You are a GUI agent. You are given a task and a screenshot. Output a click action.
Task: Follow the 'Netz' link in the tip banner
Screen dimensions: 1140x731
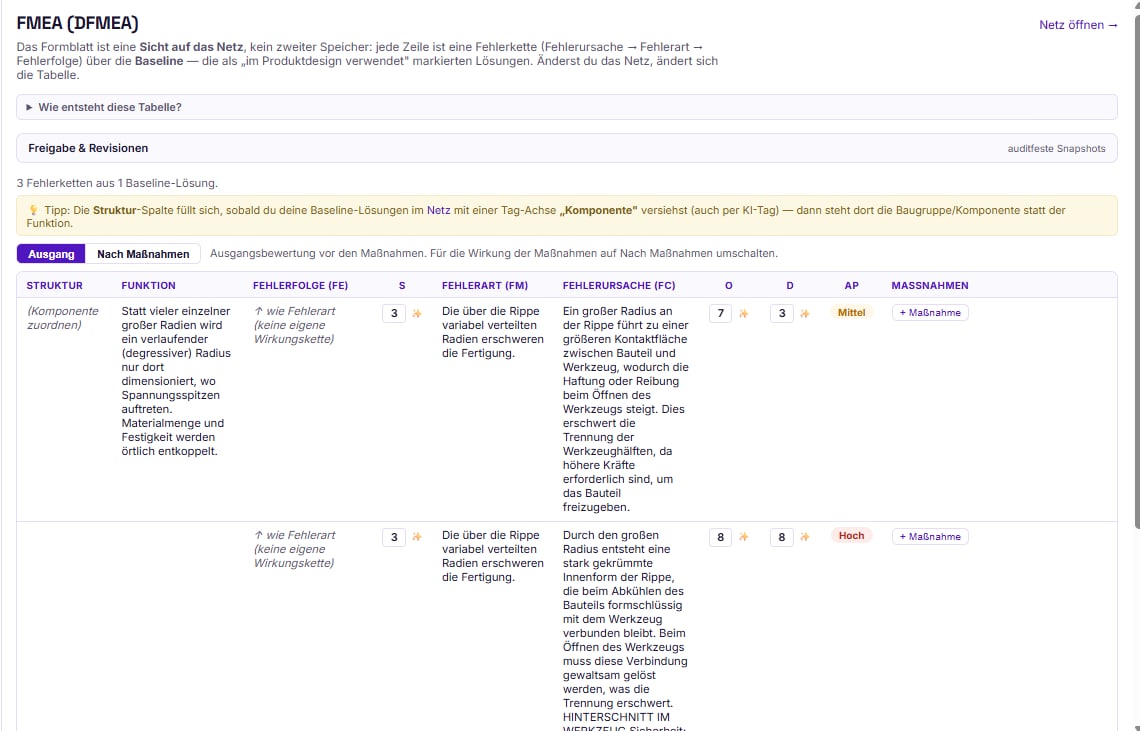click(x=438, y=210)
